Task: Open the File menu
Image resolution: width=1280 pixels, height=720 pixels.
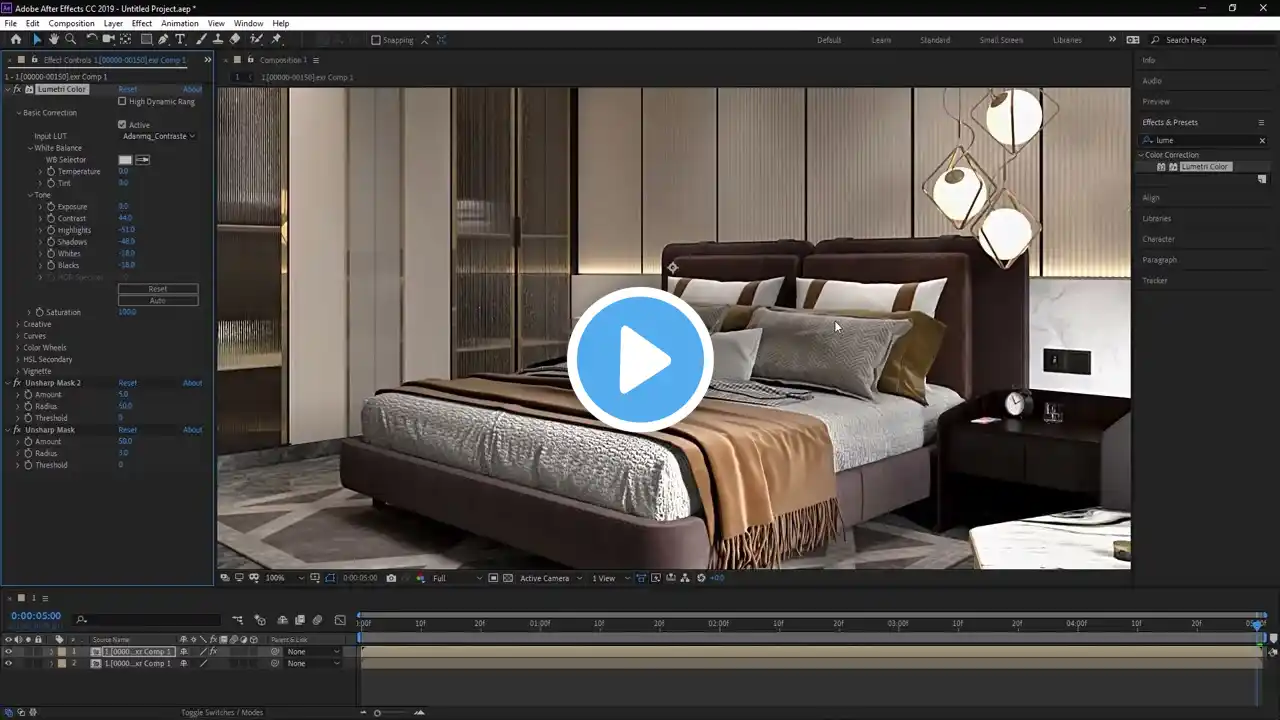Action: pos(11,23)
